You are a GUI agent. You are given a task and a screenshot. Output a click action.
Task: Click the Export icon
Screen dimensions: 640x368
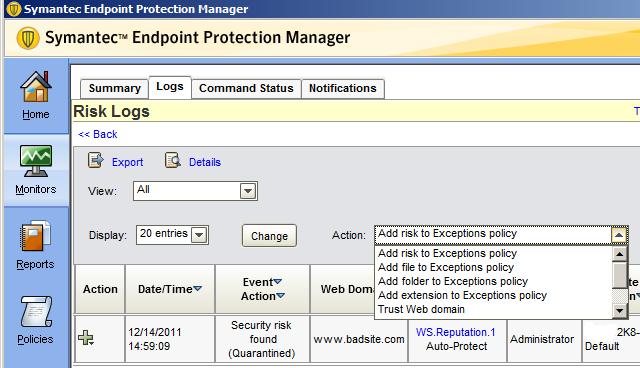click(96, 161)
